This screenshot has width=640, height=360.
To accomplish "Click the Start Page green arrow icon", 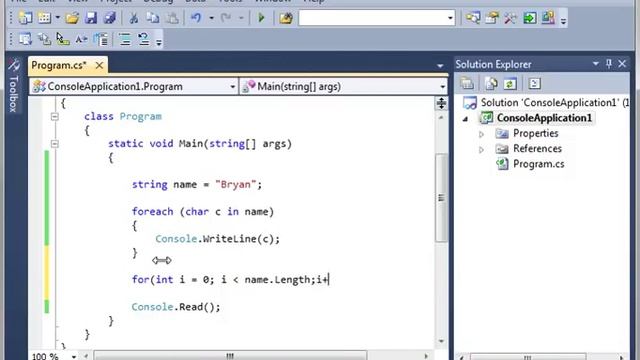I will [530, 18].
